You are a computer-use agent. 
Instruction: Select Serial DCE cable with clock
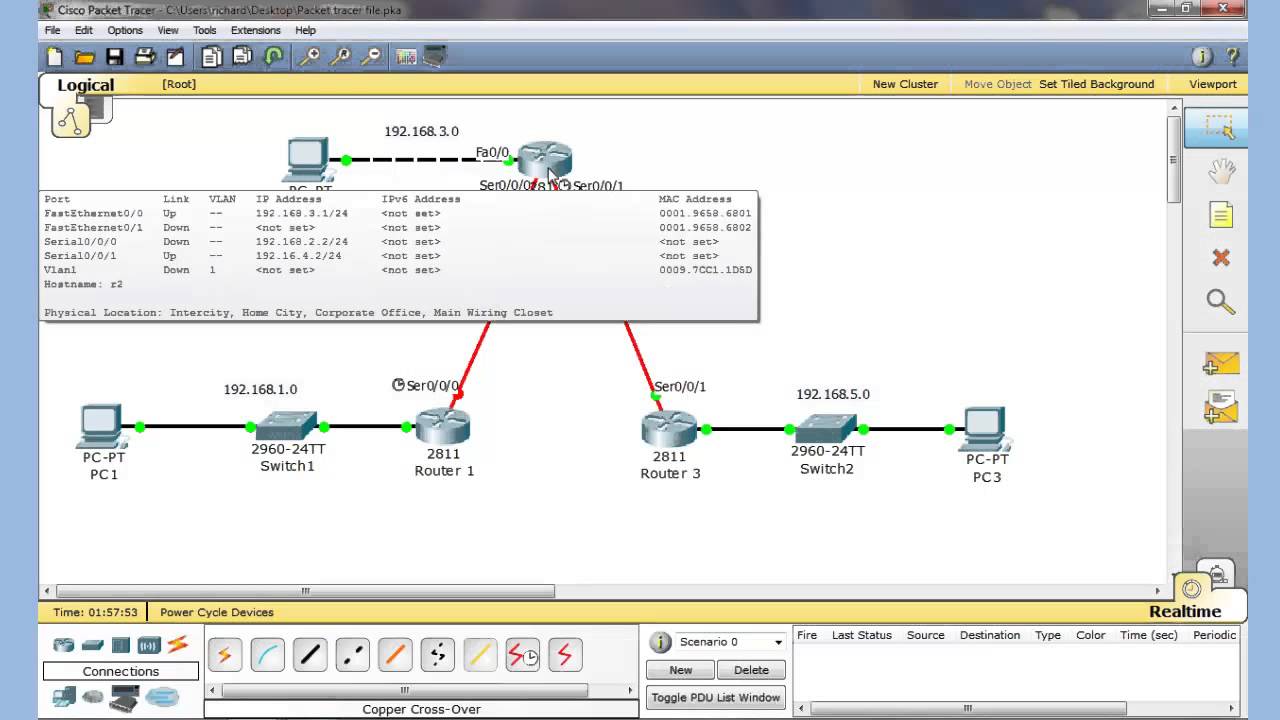(523, 656)
